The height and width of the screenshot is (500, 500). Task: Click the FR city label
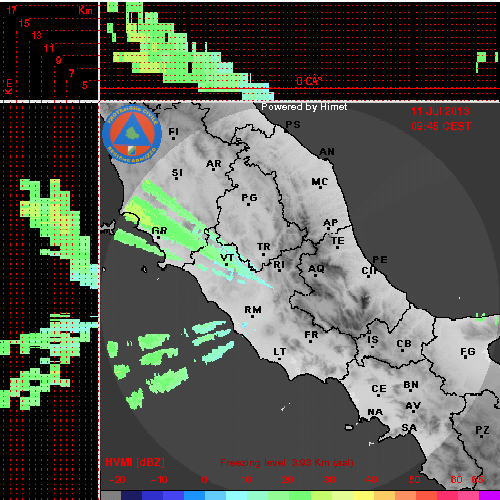(x=311, y=335)
